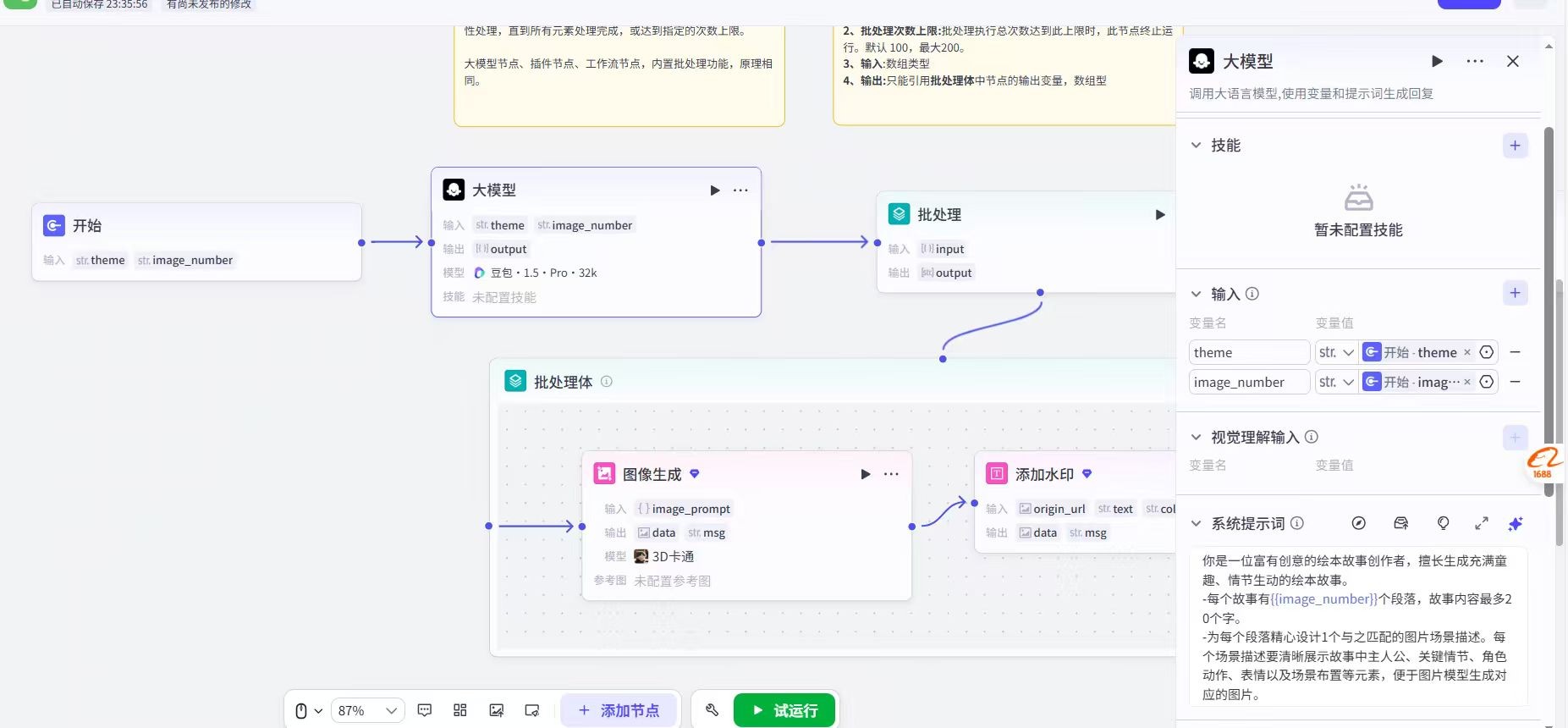
Task: Click the AI sparkle optimize prompt icon
Action: pyautogui.click(x=1515, y=523)
